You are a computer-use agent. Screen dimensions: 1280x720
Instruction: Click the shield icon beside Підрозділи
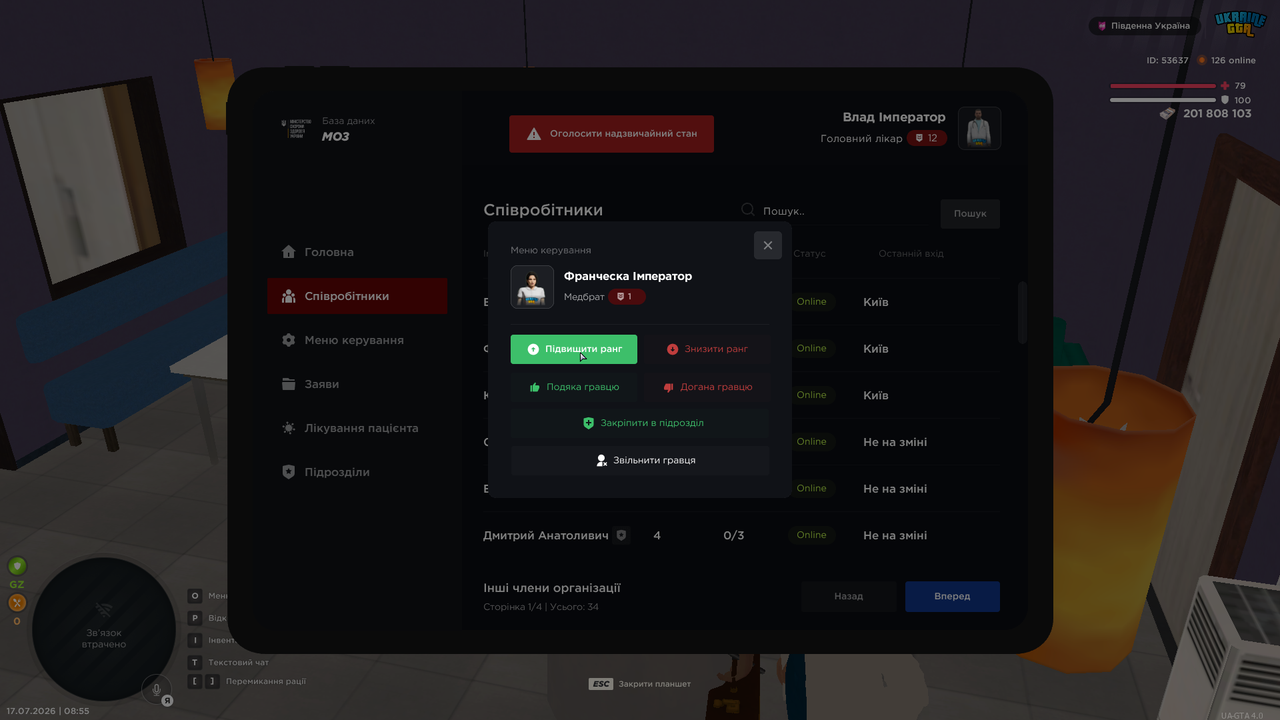[x=289, y=472]
